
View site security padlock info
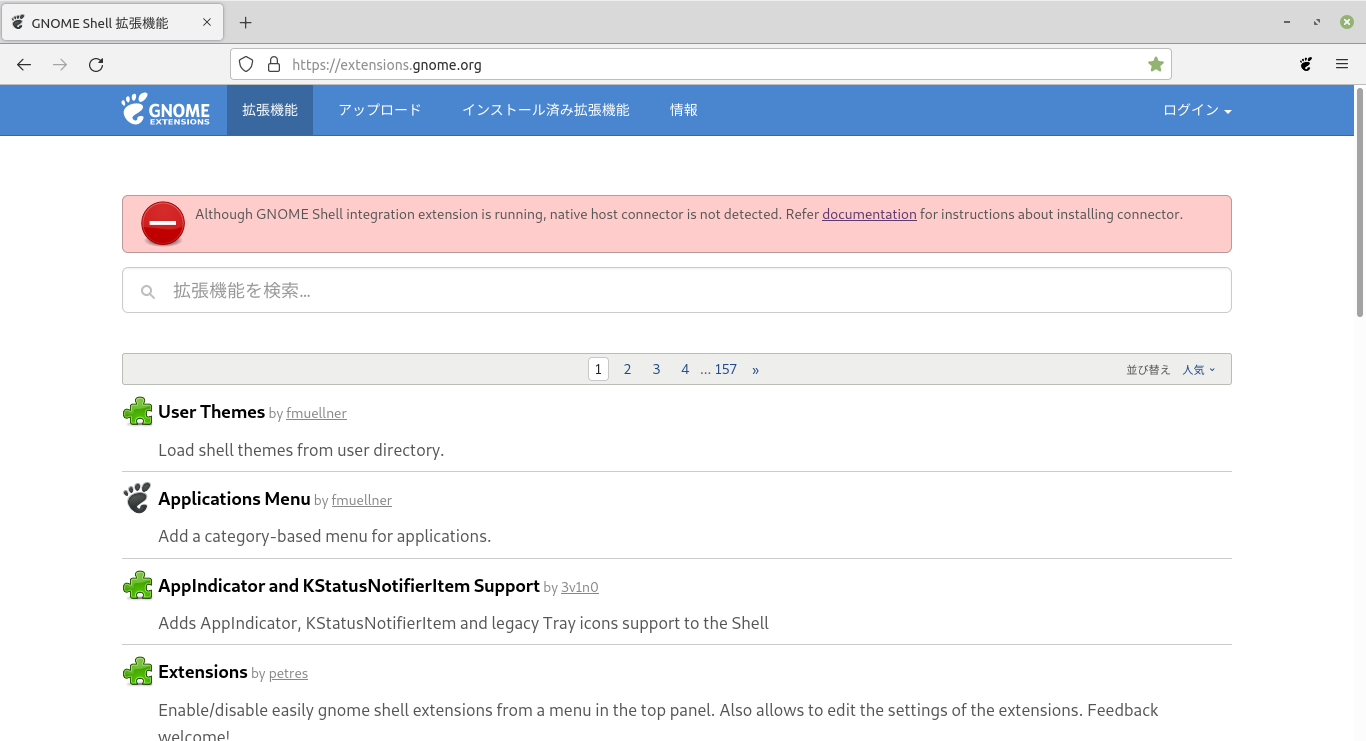point(274,65)
